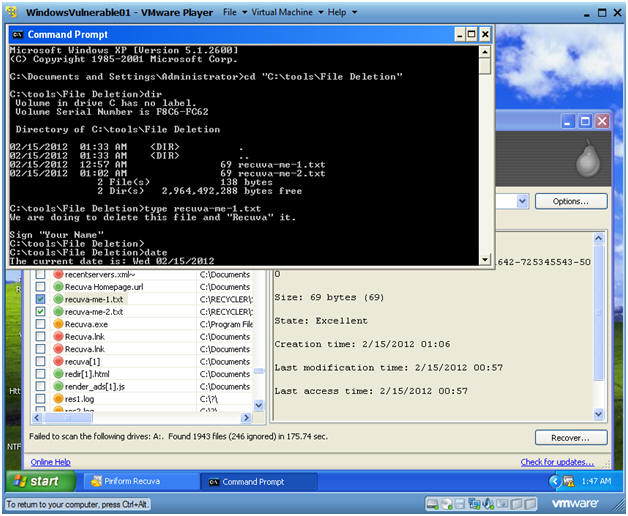Image resolution: width=628 pixels, height=516 pixels.
Task: Open the Windows XP start menu
Action: tap(40, 481)
